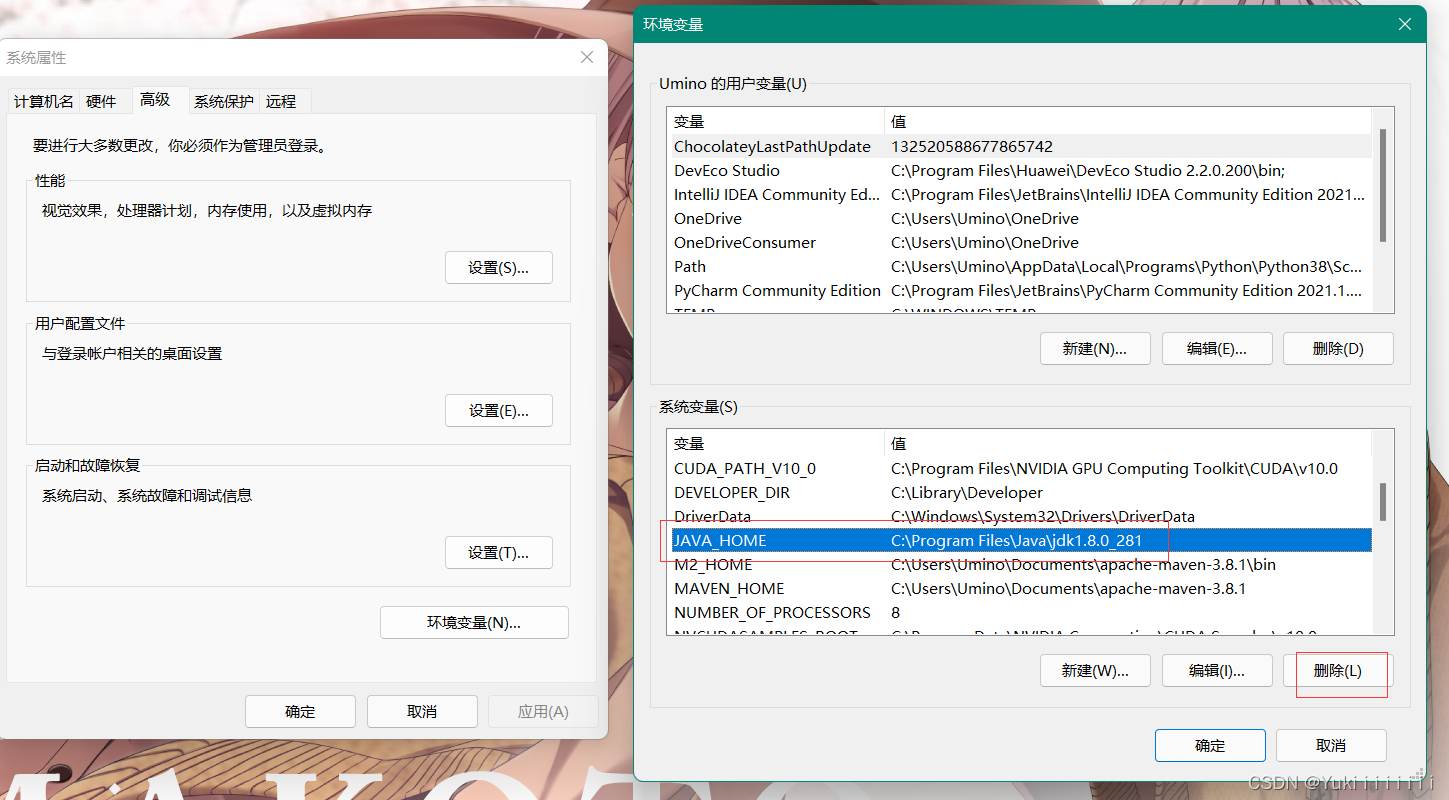Select the NUMBER_OF_PROCESSORS system variable

tap(1019, 612)
